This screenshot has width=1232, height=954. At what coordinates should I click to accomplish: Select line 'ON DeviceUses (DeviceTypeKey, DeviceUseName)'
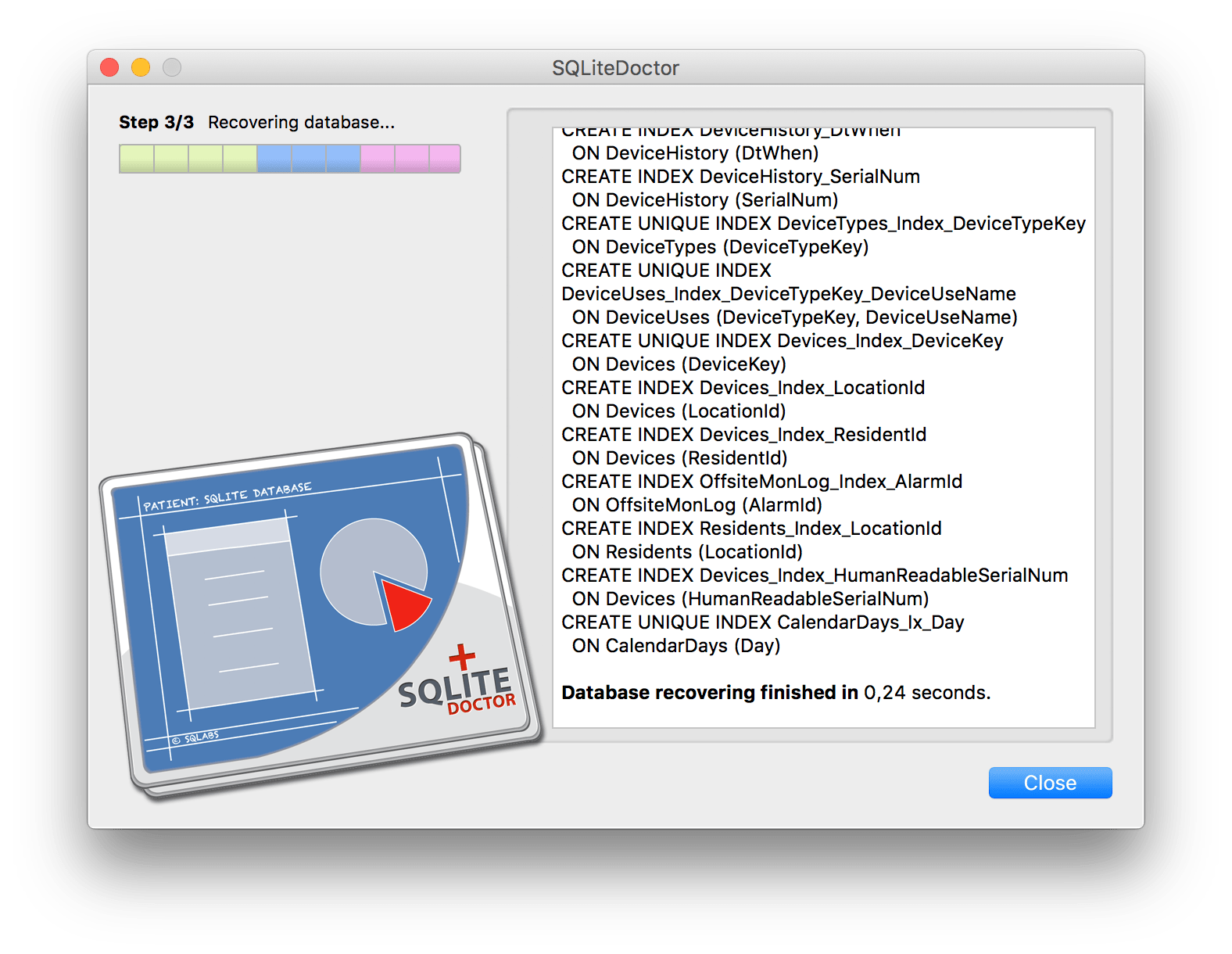[x=795, y=317]
